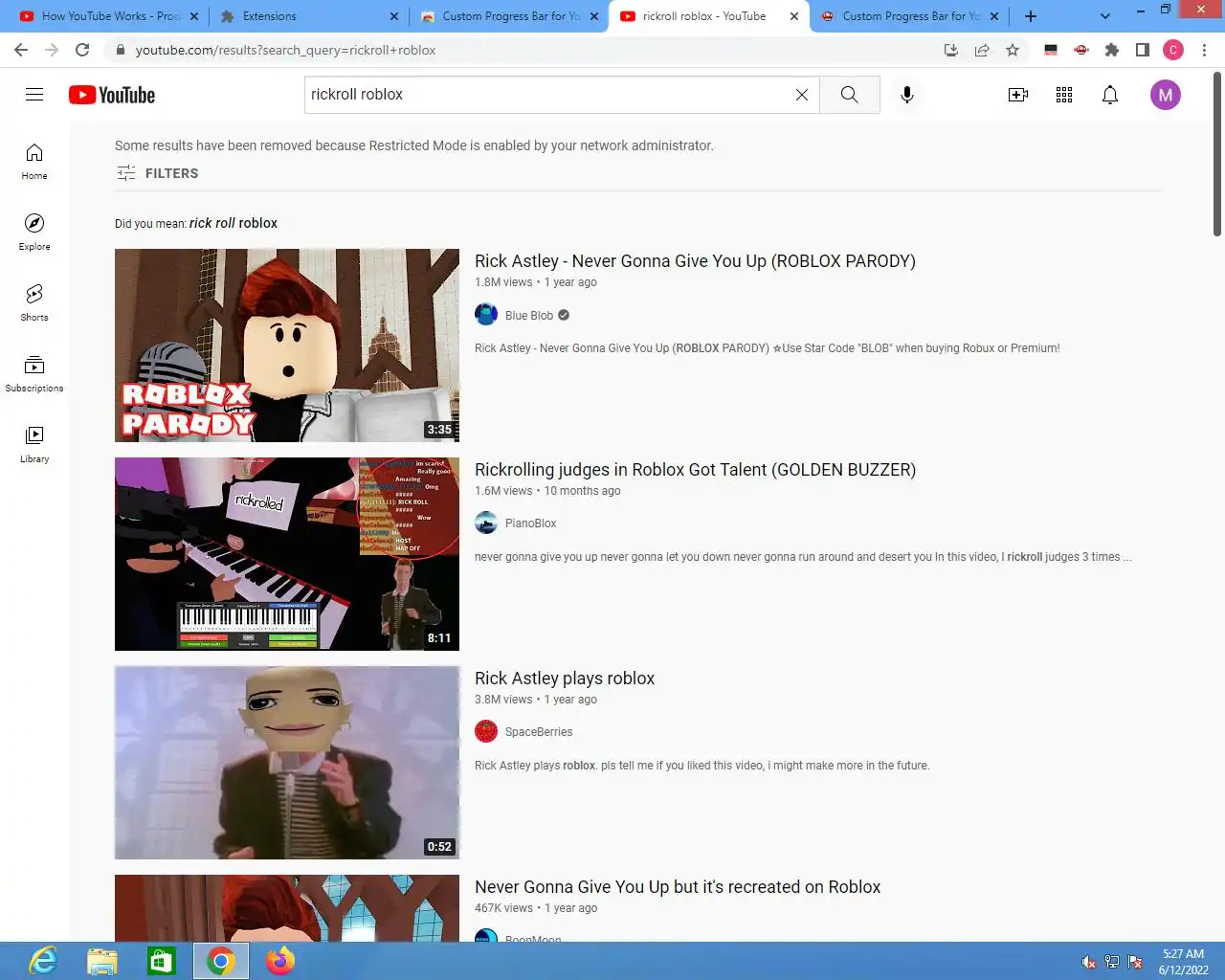Open Explore in the sidebar
This screenshot has width=1225, height=980.
[34, 233]
